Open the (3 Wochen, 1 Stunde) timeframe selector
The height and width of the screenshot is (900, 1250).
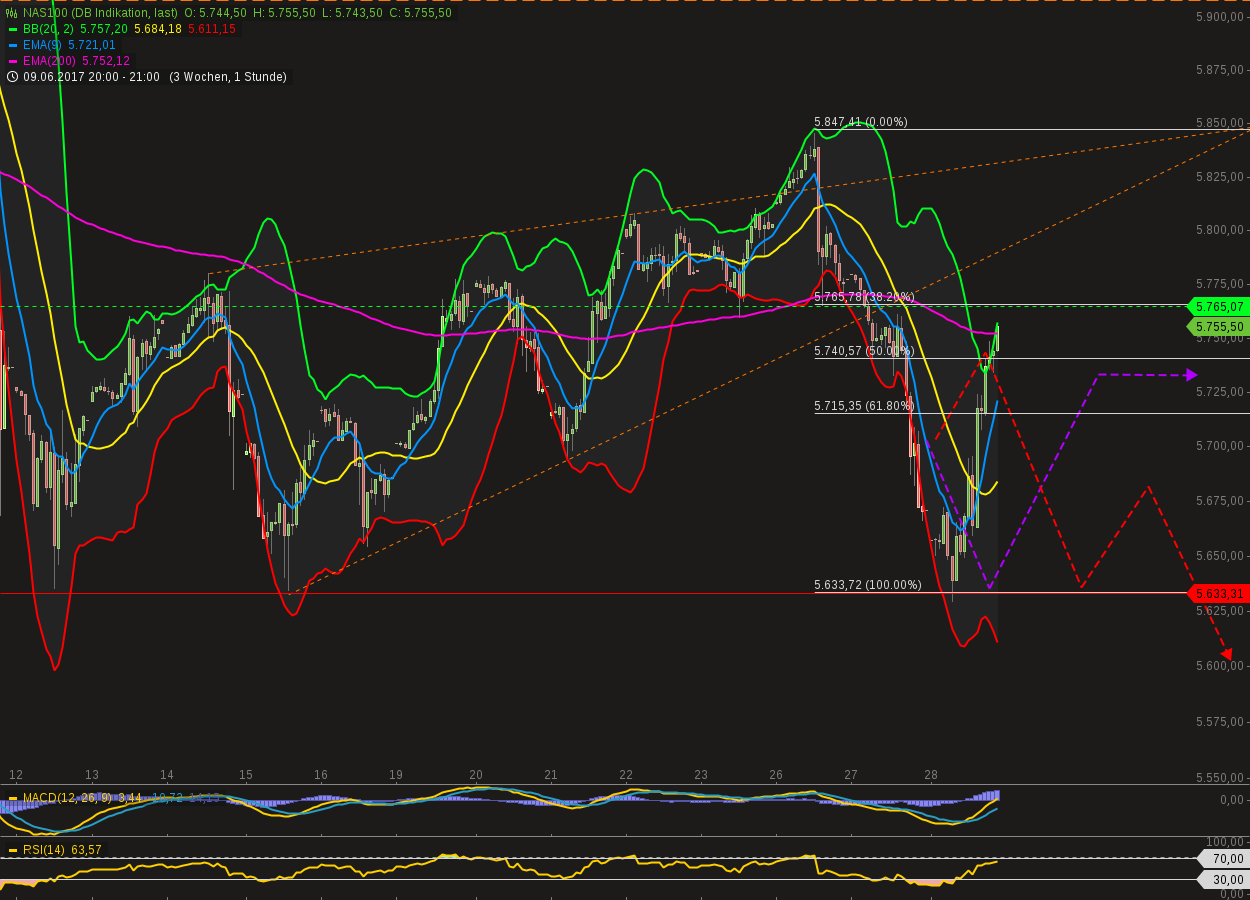[228, 77]
